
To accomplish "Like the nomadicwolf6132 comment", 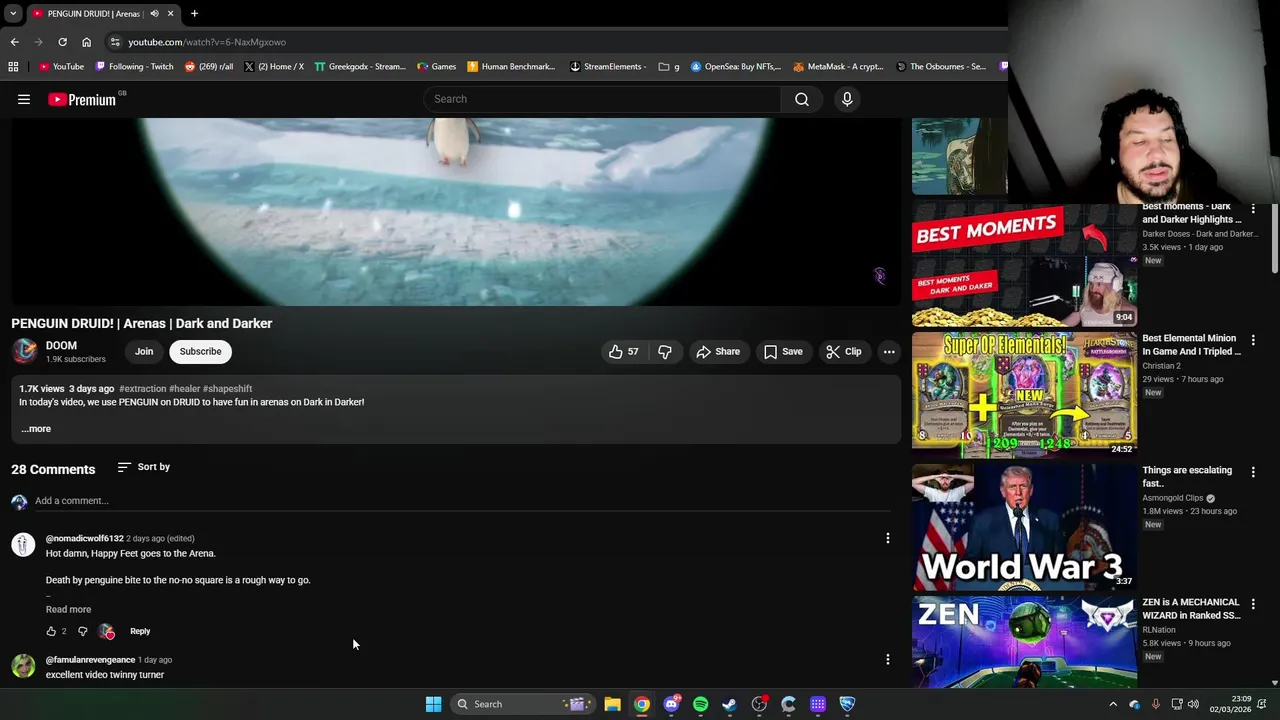I will pos(51,631).
